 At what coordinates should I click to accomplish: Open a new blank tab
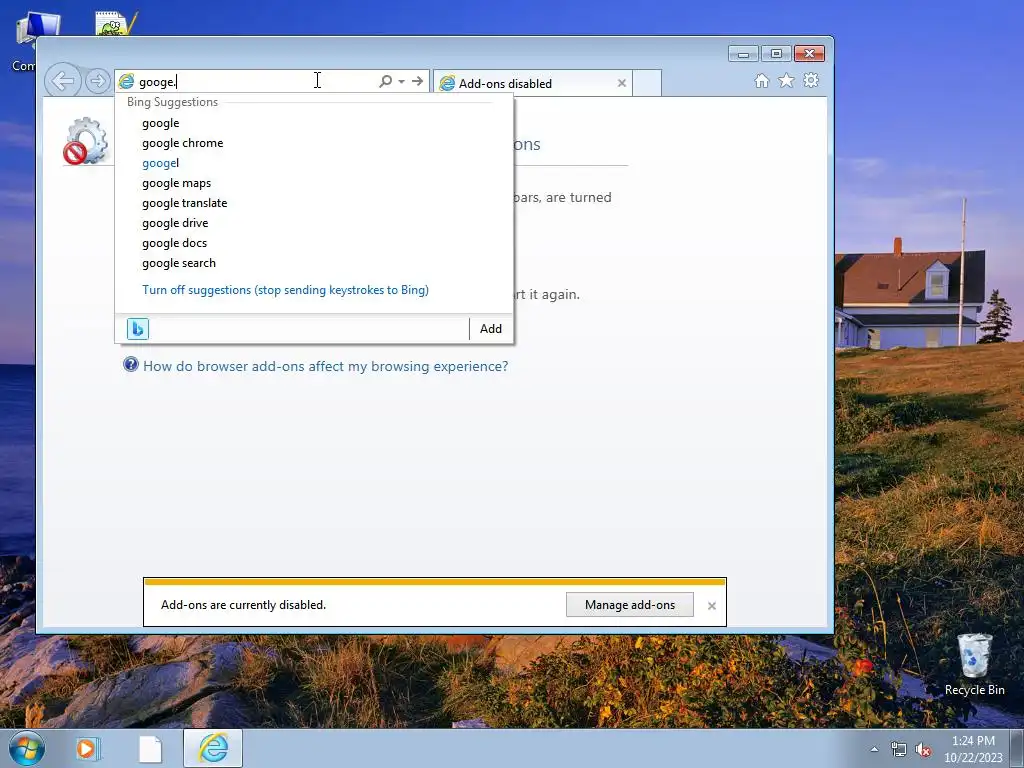coord(647,84)
